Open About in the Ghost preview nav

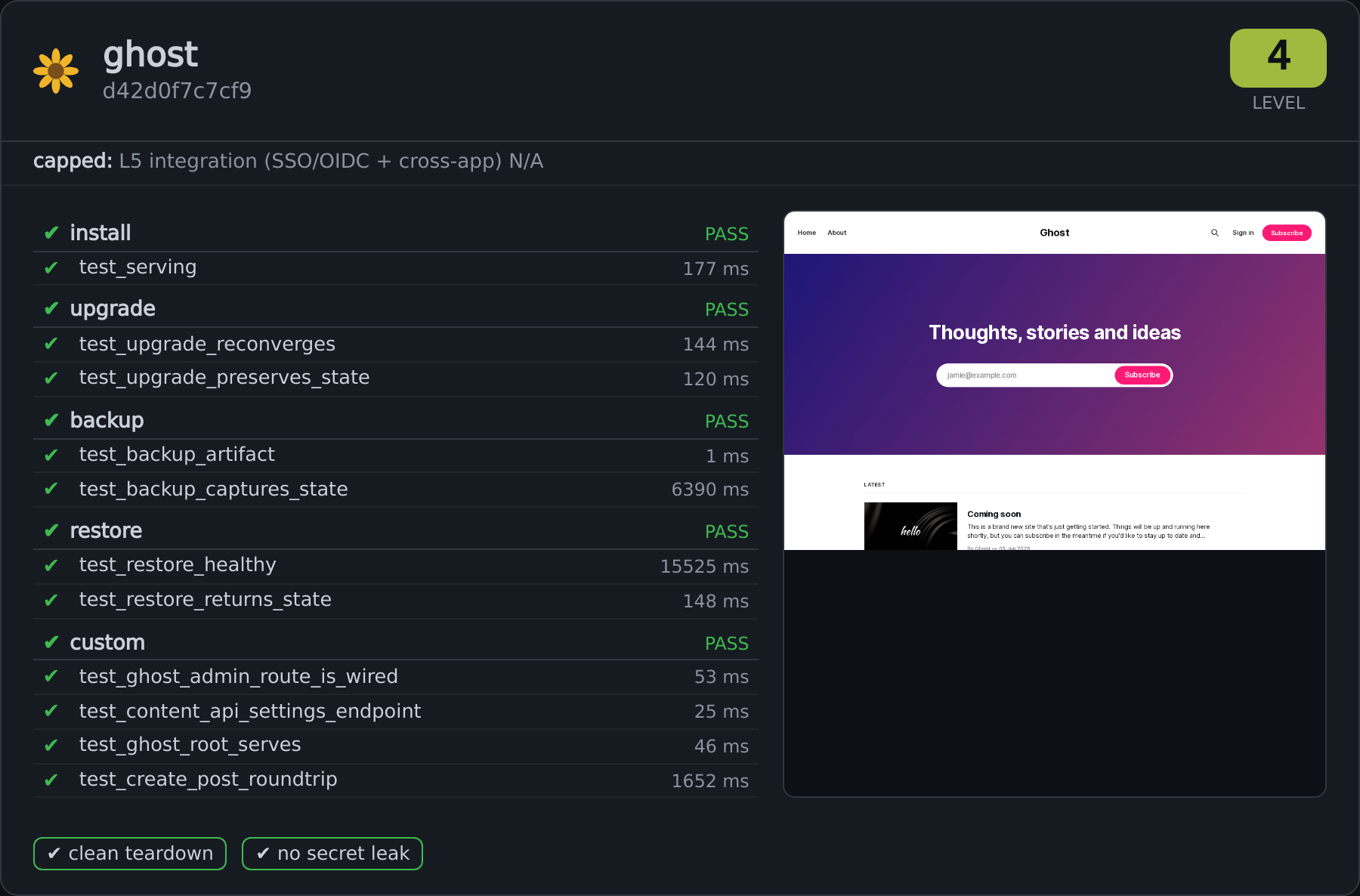[x=837, y=233]
